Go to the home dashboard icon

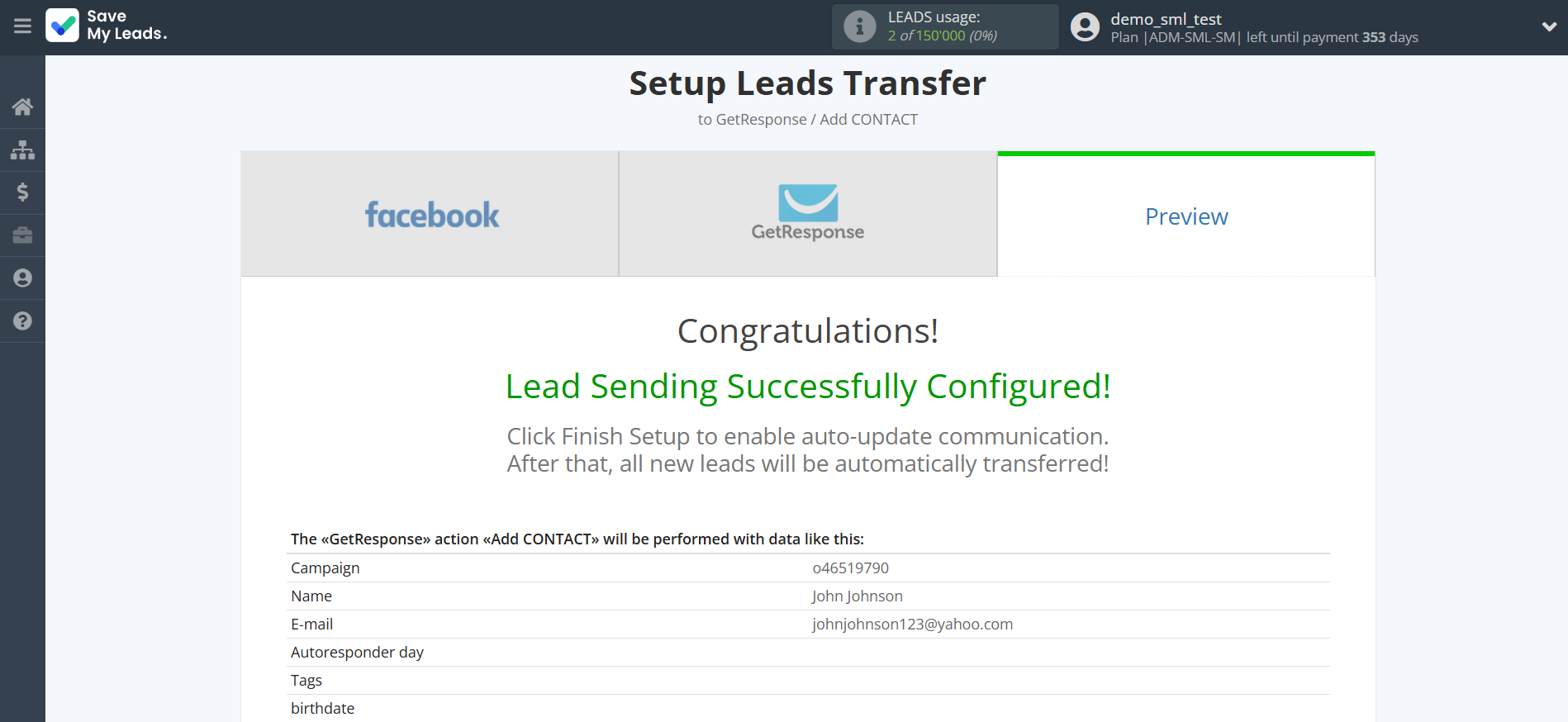pos(22,107)
